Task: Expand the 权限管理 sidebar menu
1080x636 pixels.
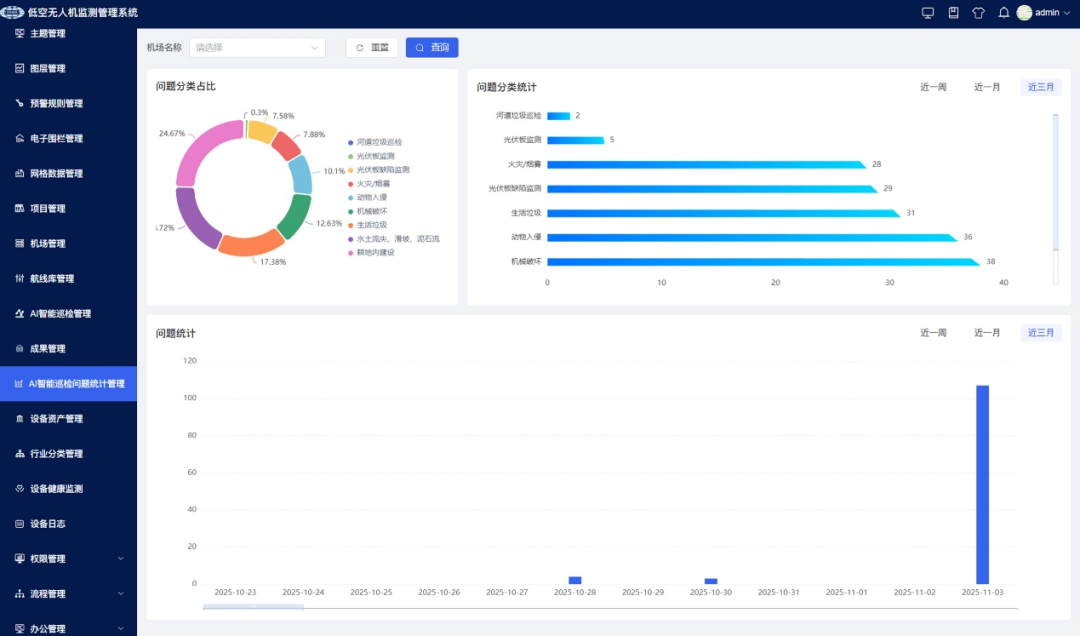Action: pos(68,559)
